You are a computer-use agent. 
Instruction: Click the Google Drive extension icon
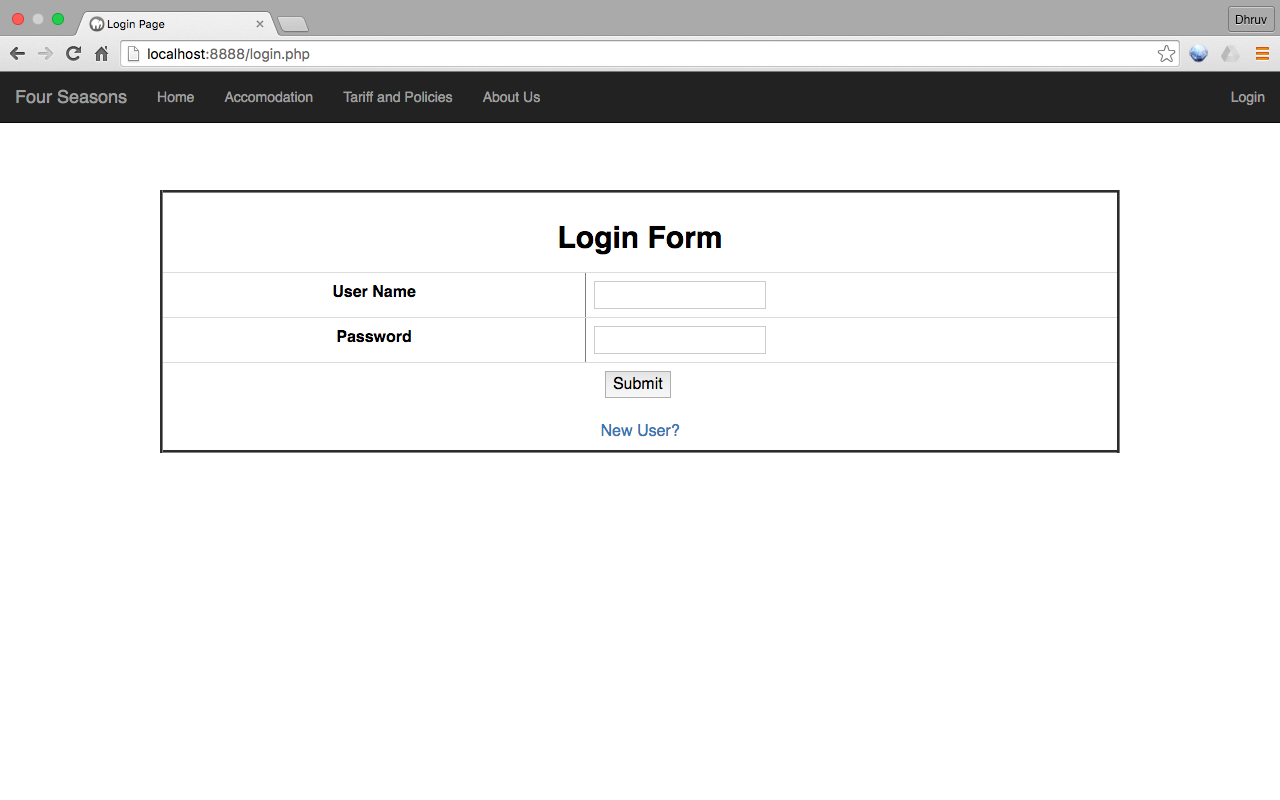click(x=1230, y=54)
